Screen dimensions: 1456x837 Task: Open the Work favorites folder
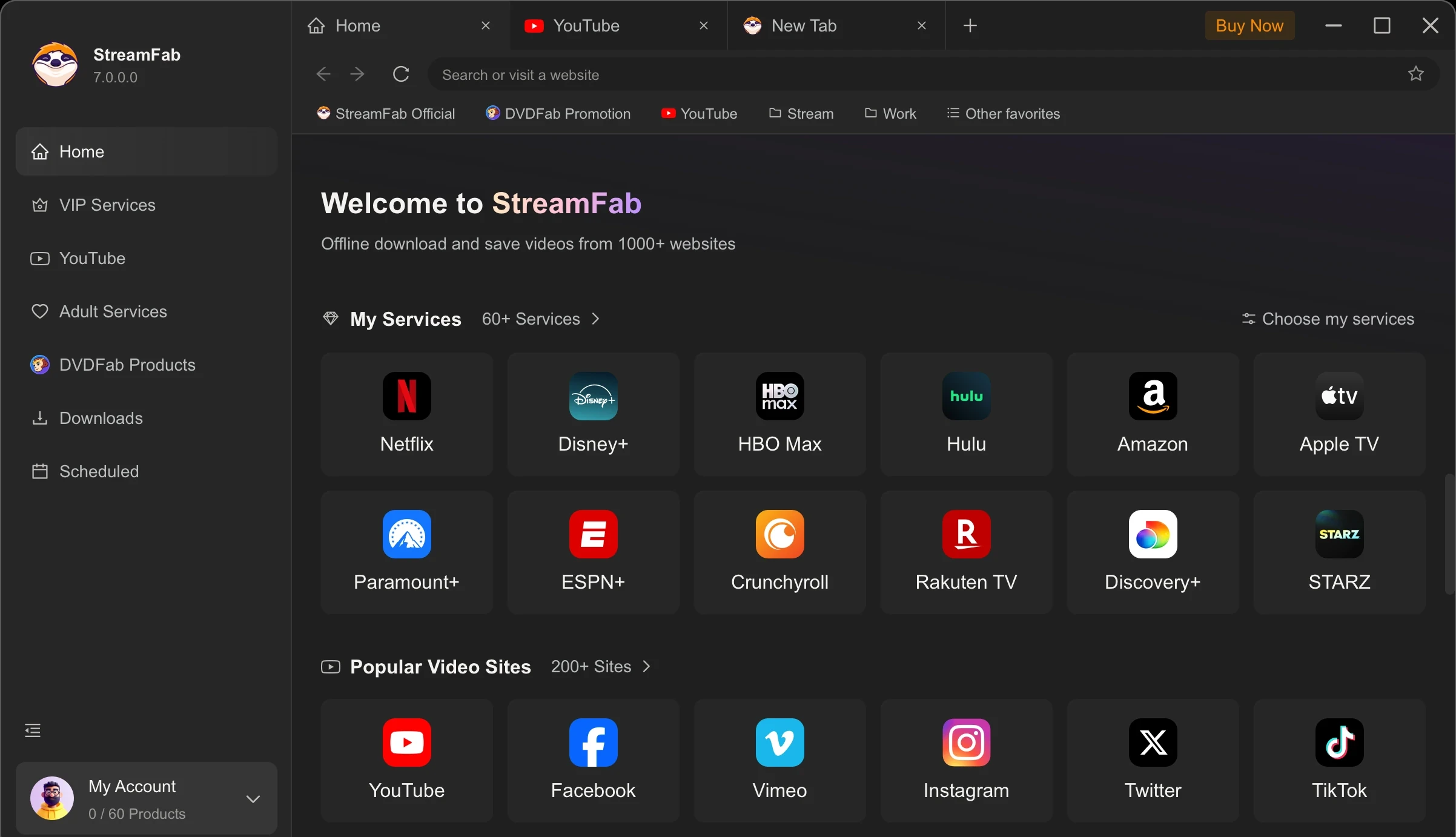pos(890,113)
